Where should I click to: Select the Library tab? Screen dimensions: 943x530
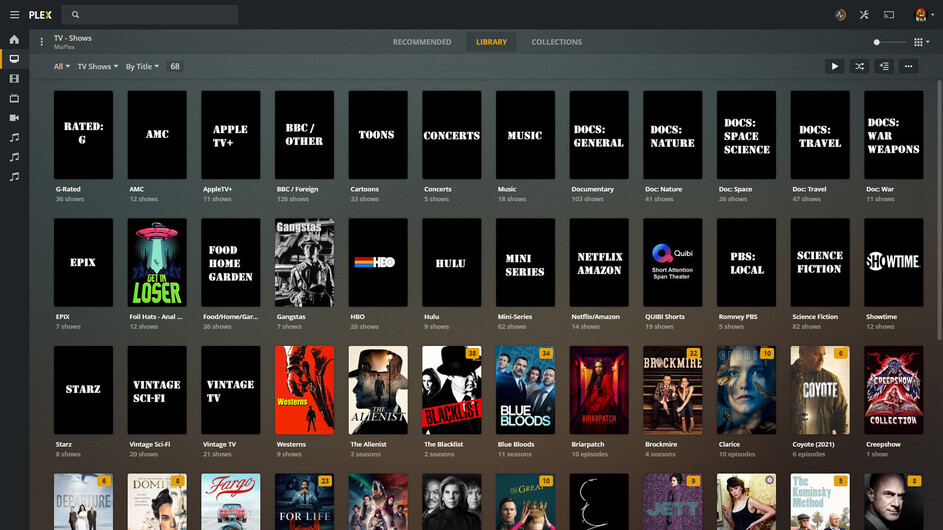[491, 42]
